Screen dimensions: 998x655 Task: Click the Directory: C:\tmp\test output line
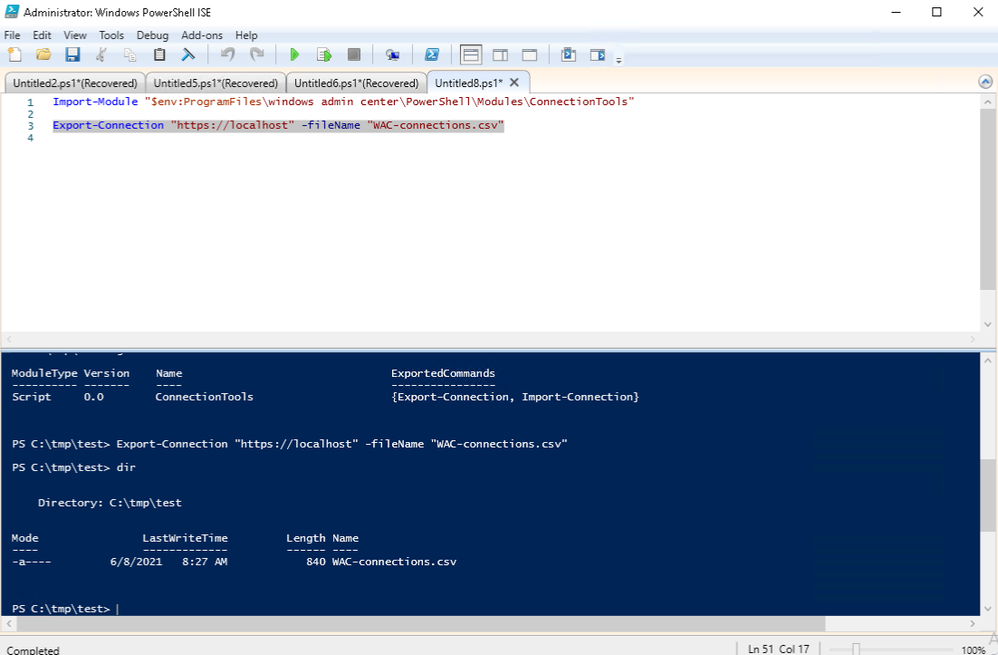pos(109,503)
